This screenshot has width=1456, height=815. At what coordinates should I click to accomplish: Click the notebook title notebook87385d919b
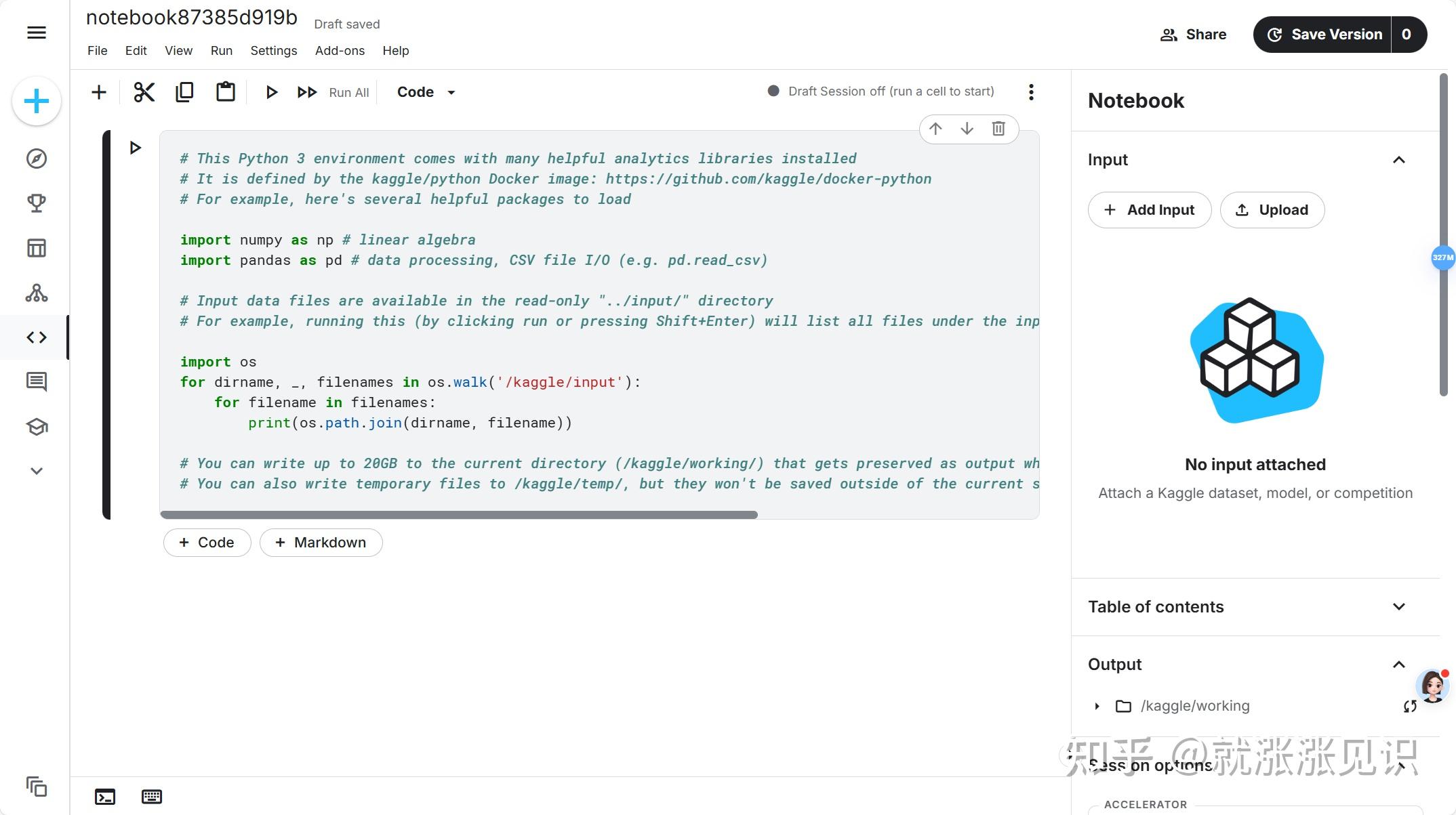pyautogui.click(x=192, y=18)
